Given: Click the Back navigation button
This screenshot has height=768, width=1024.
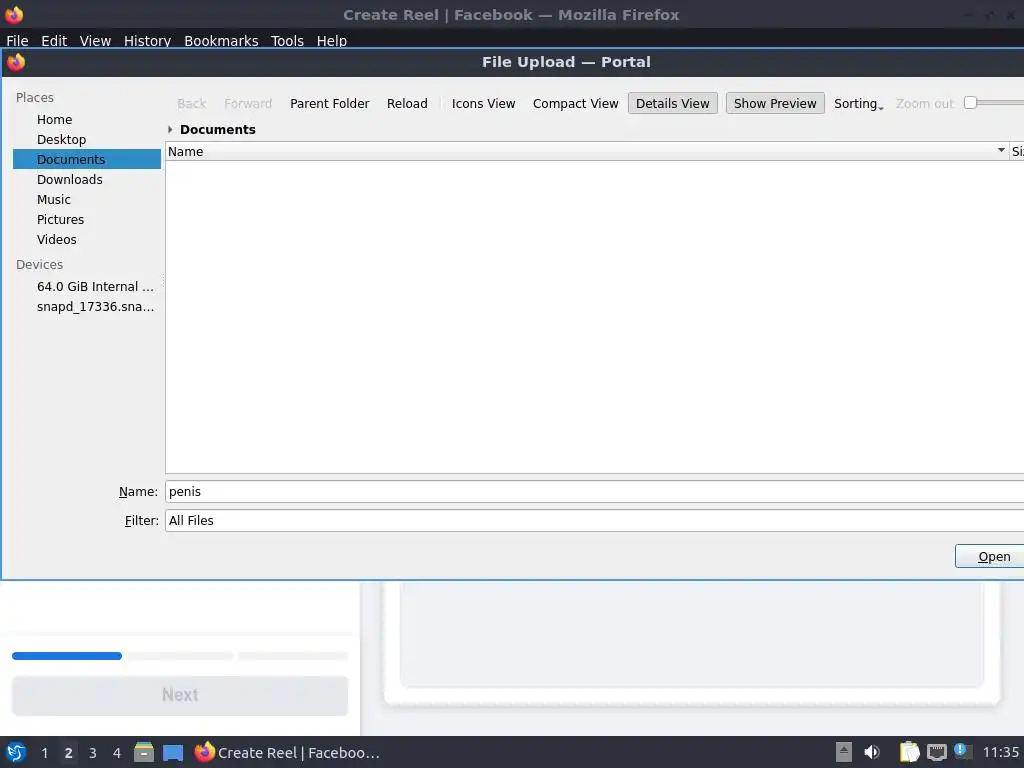Looking at the screenshot, I should pos(191,103).
